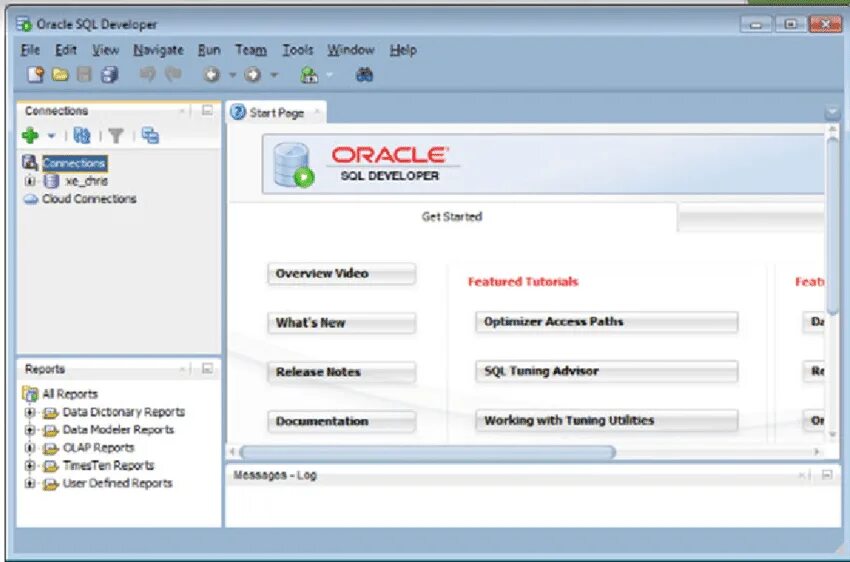Open the tab list dropdown at editor corner
Screen dimensions: 850x562
click(832, 113)
